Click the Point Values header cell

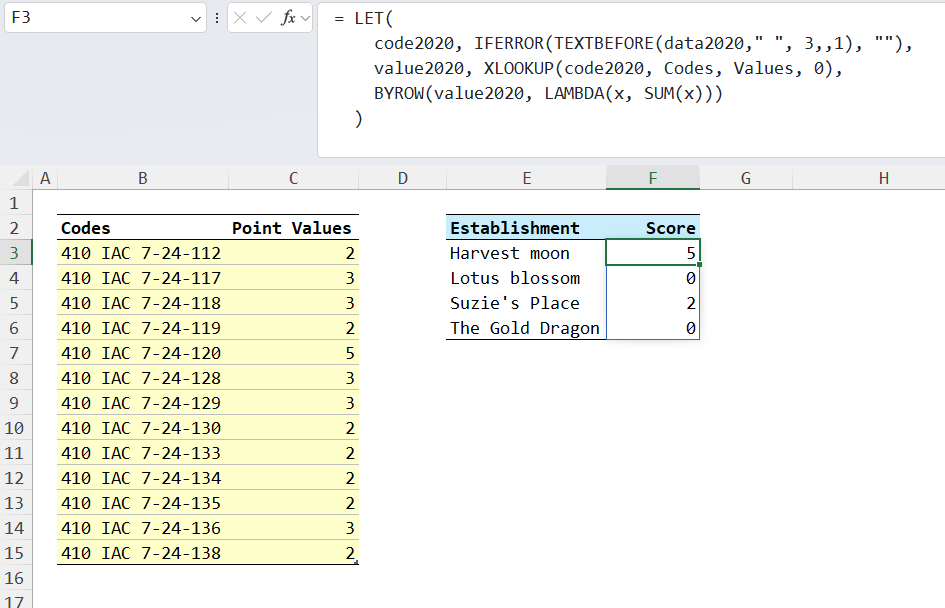click(293, 228)
